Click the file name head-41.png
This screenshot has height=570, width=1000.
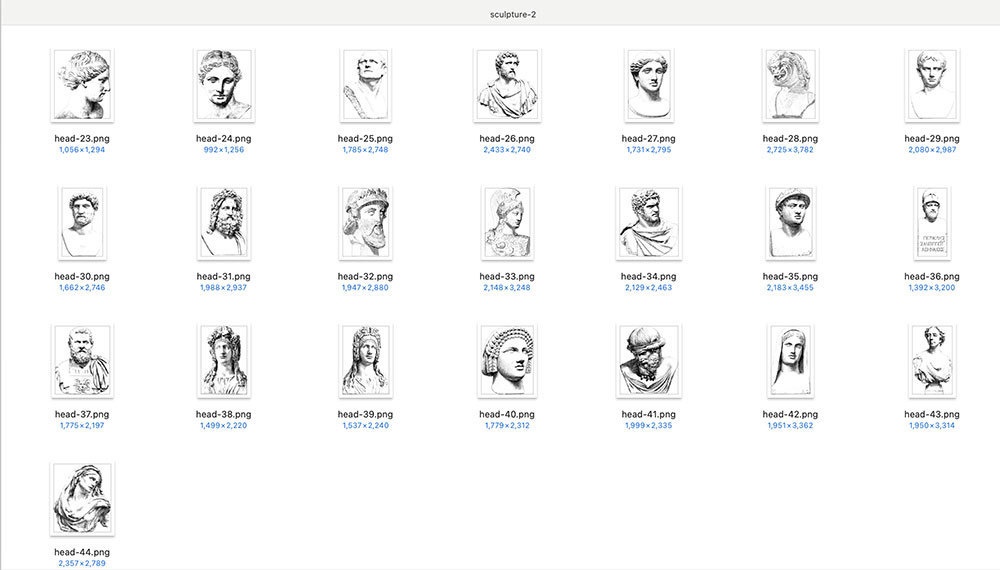coord(649,414)
